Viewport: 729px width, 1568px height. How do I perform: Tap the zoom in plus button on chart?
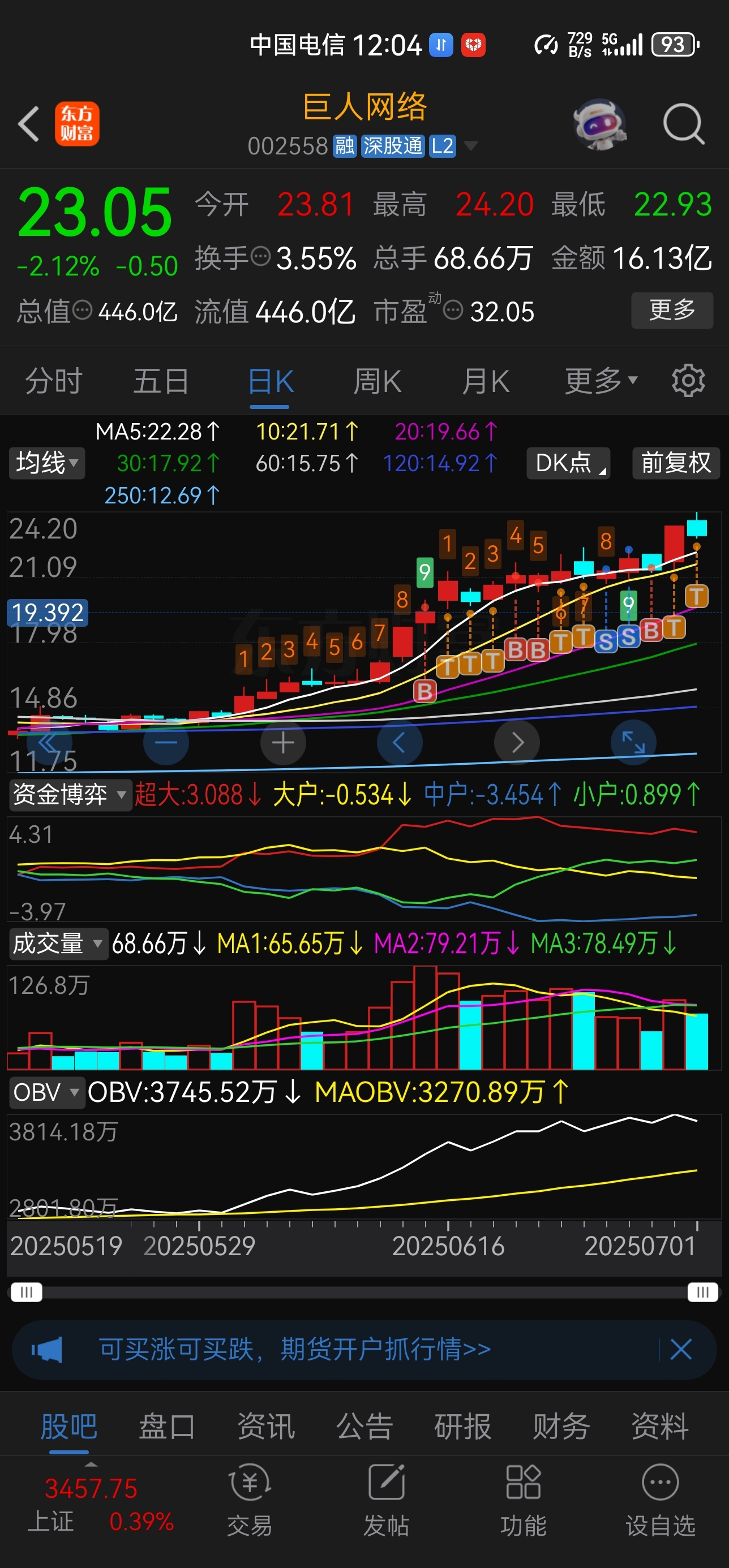coord(283,743)
